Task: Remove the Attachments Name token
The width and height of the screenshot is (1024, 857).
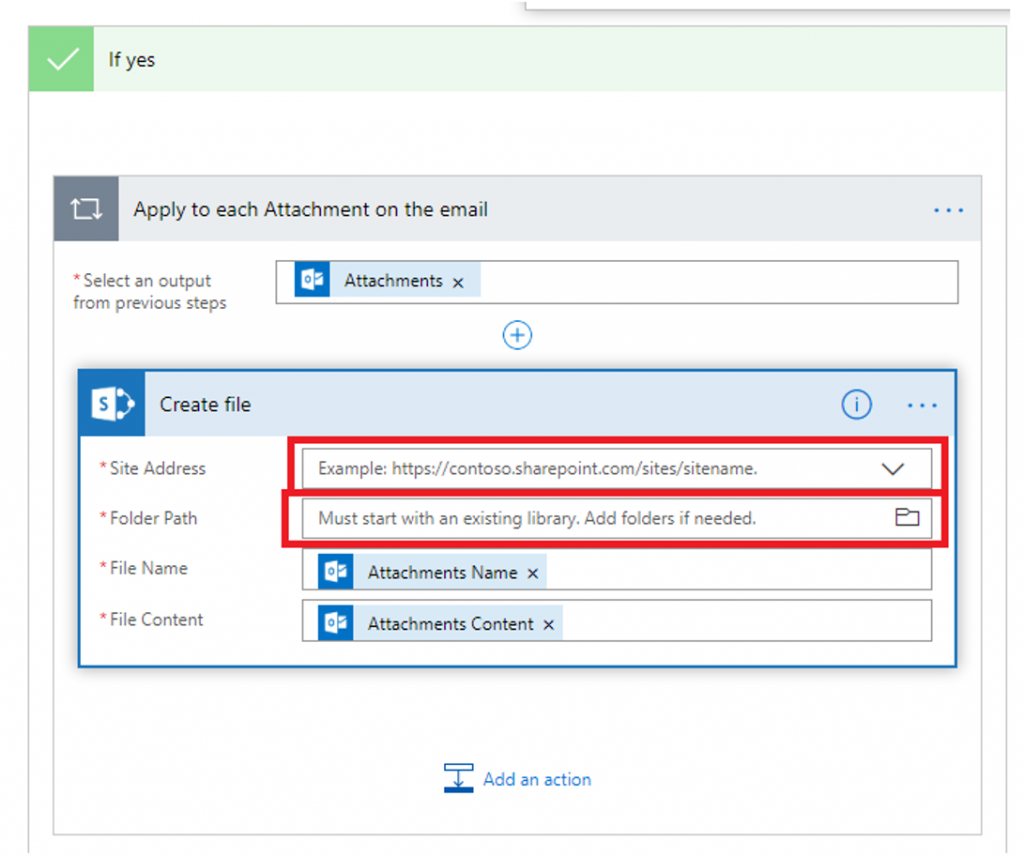Action: (x=533, y=574)
